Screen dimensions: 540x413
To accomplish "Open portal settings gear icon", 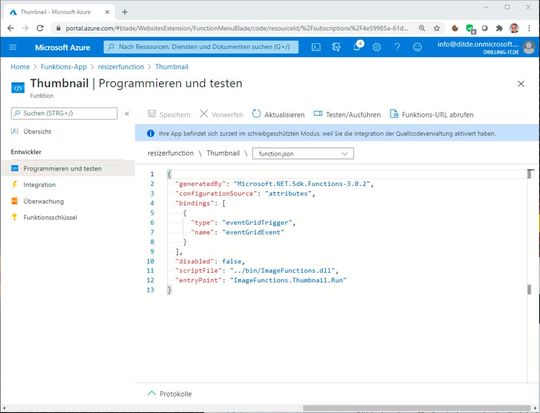I will click(x=377, y=47).
